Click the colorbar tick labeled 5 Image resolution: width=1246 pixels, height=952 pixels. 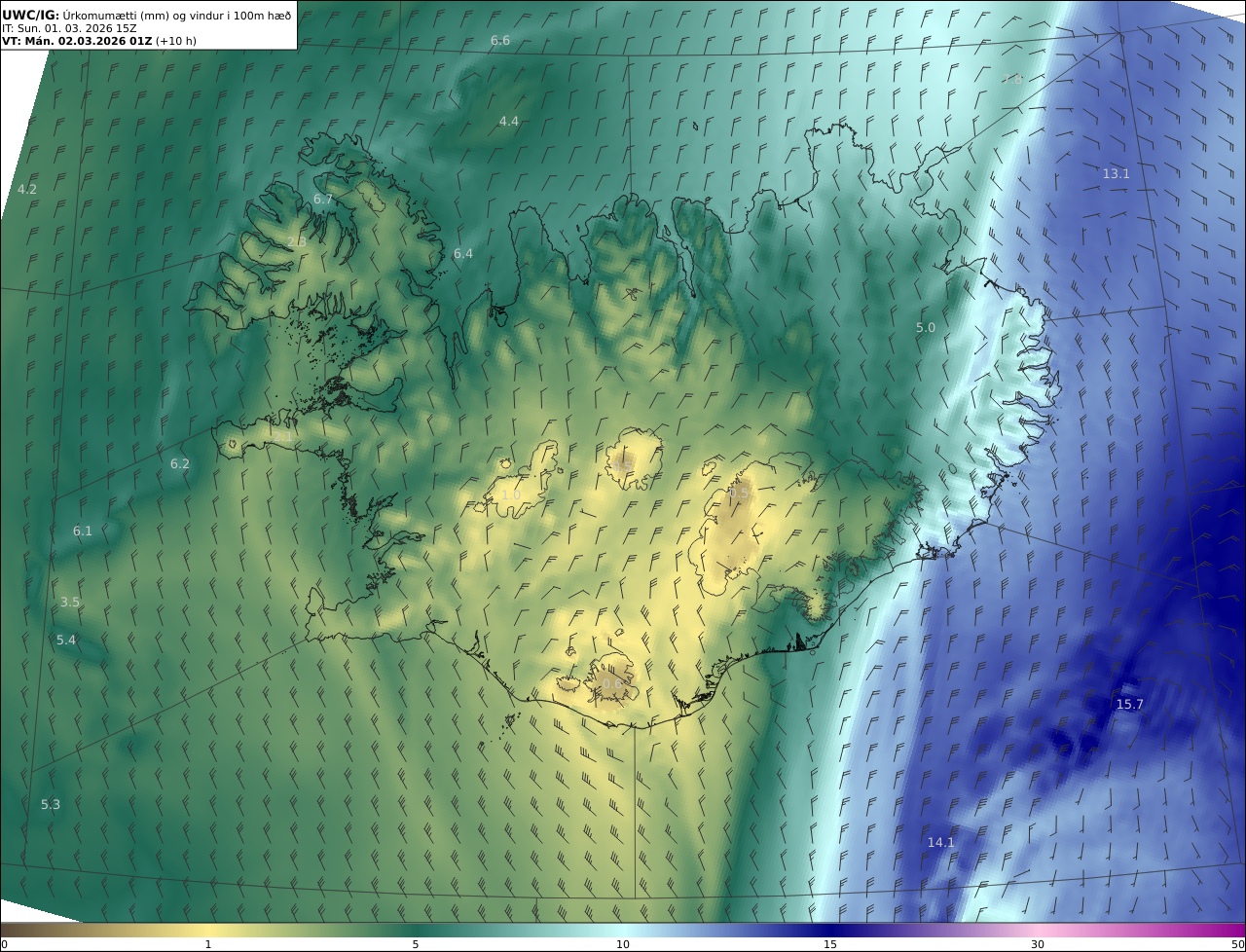[x=416, y=944]
